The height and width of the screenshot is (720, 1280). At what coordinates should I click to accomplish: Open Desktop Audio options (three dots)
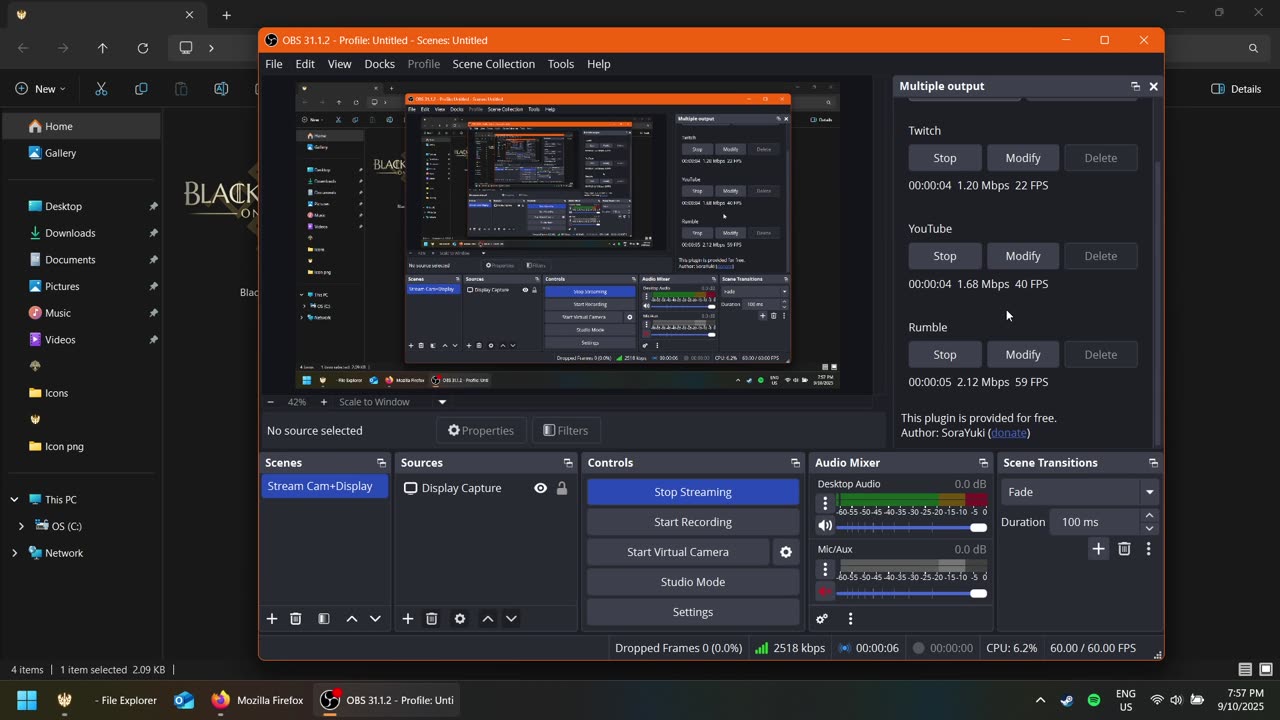pos(825,504)
